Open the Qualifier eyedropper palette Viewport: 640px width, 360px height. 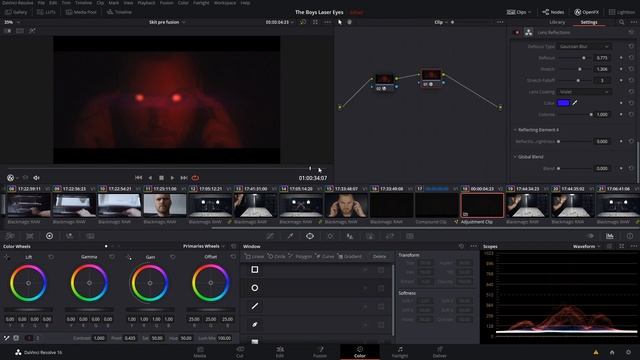coord(290,236)
